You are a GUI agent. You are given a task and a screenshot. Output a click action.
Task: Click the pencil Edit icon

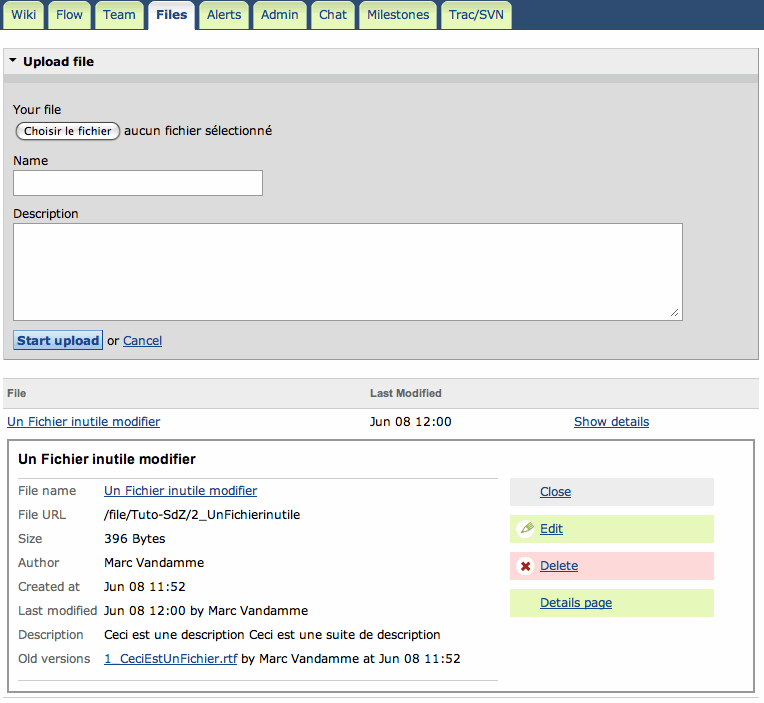526,529
